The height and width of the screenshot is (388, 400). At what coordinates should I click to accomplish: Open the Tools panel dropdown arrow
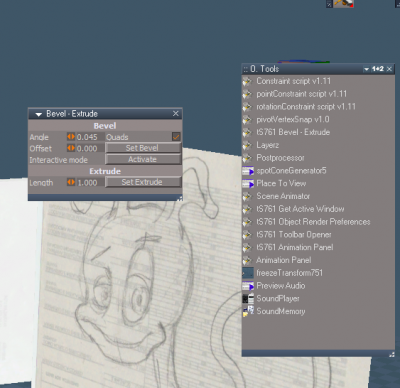coord(366,69)
